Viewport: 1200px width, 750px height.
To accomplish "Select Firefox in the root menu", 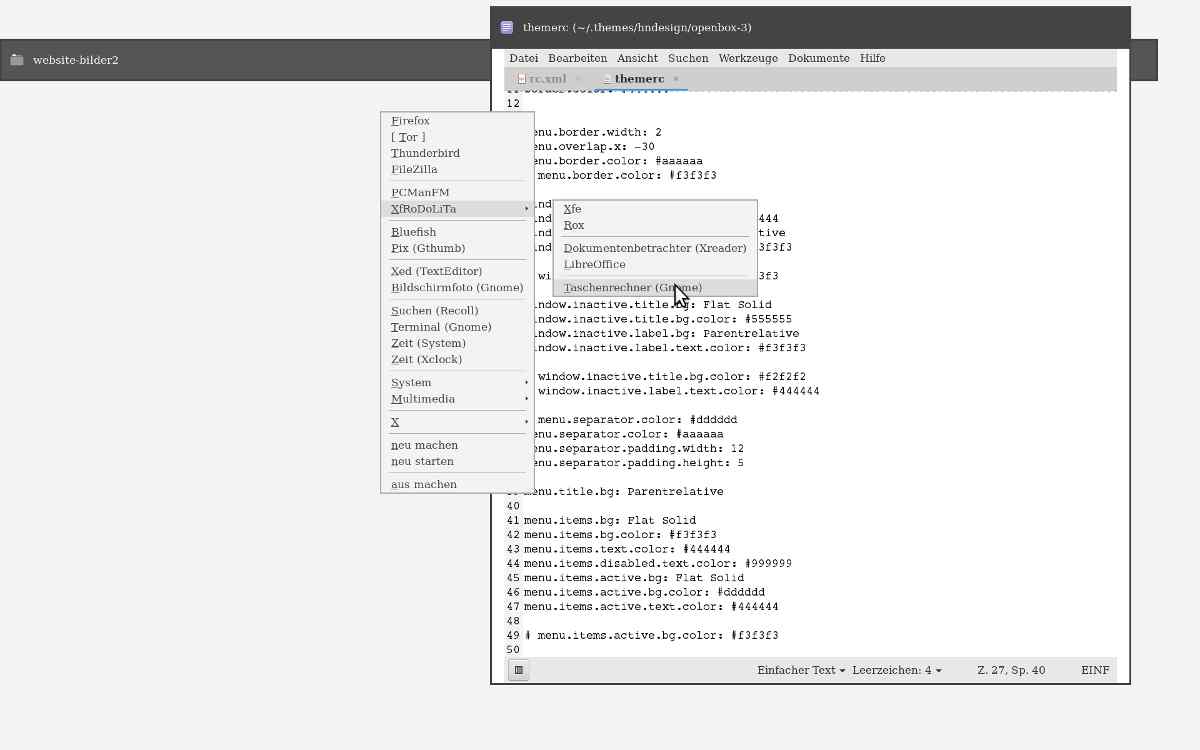I will pos(410,121).
